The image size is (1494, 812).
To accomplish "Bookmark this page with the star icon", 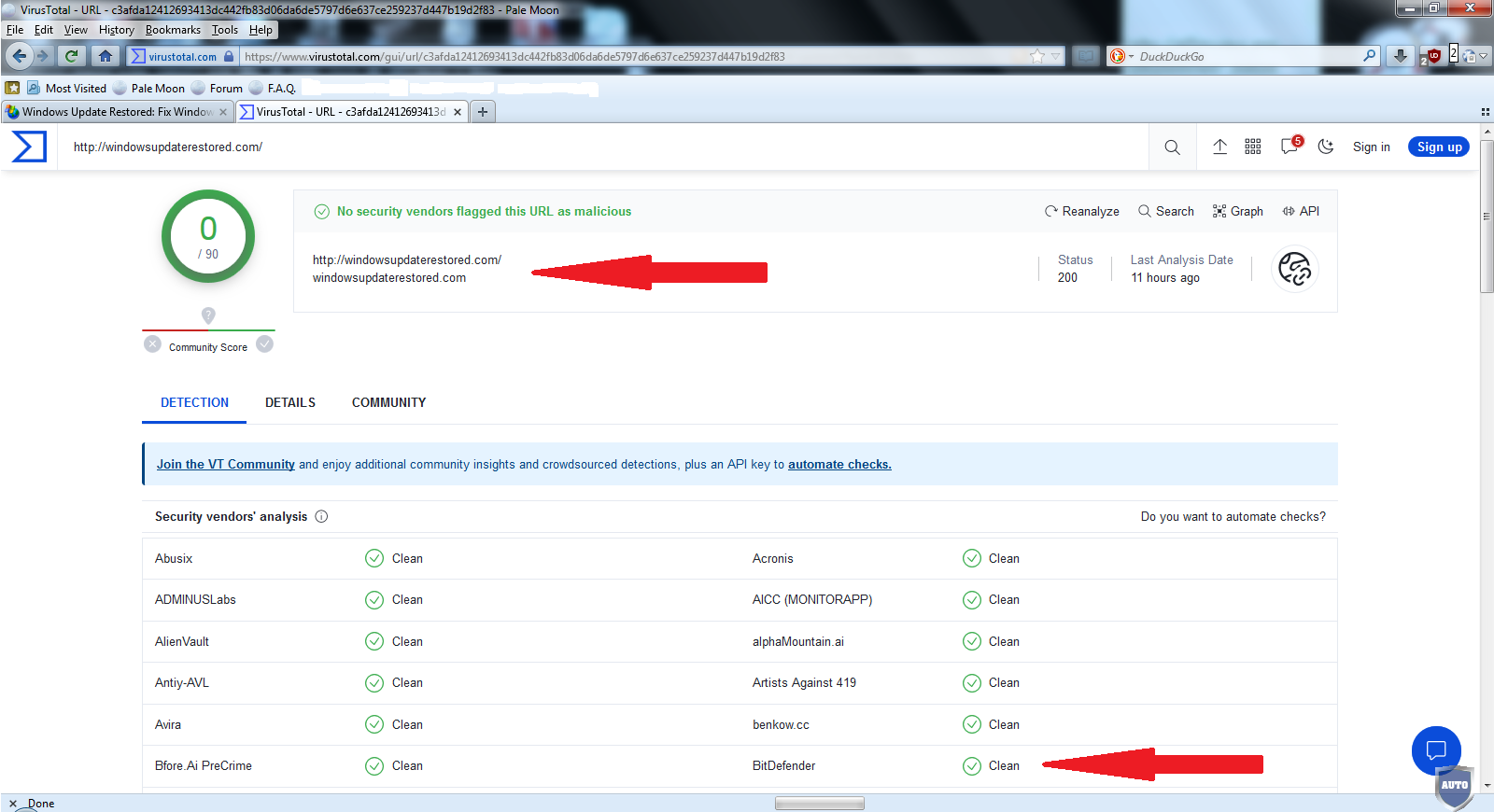I will click(x=1036, y=56).
